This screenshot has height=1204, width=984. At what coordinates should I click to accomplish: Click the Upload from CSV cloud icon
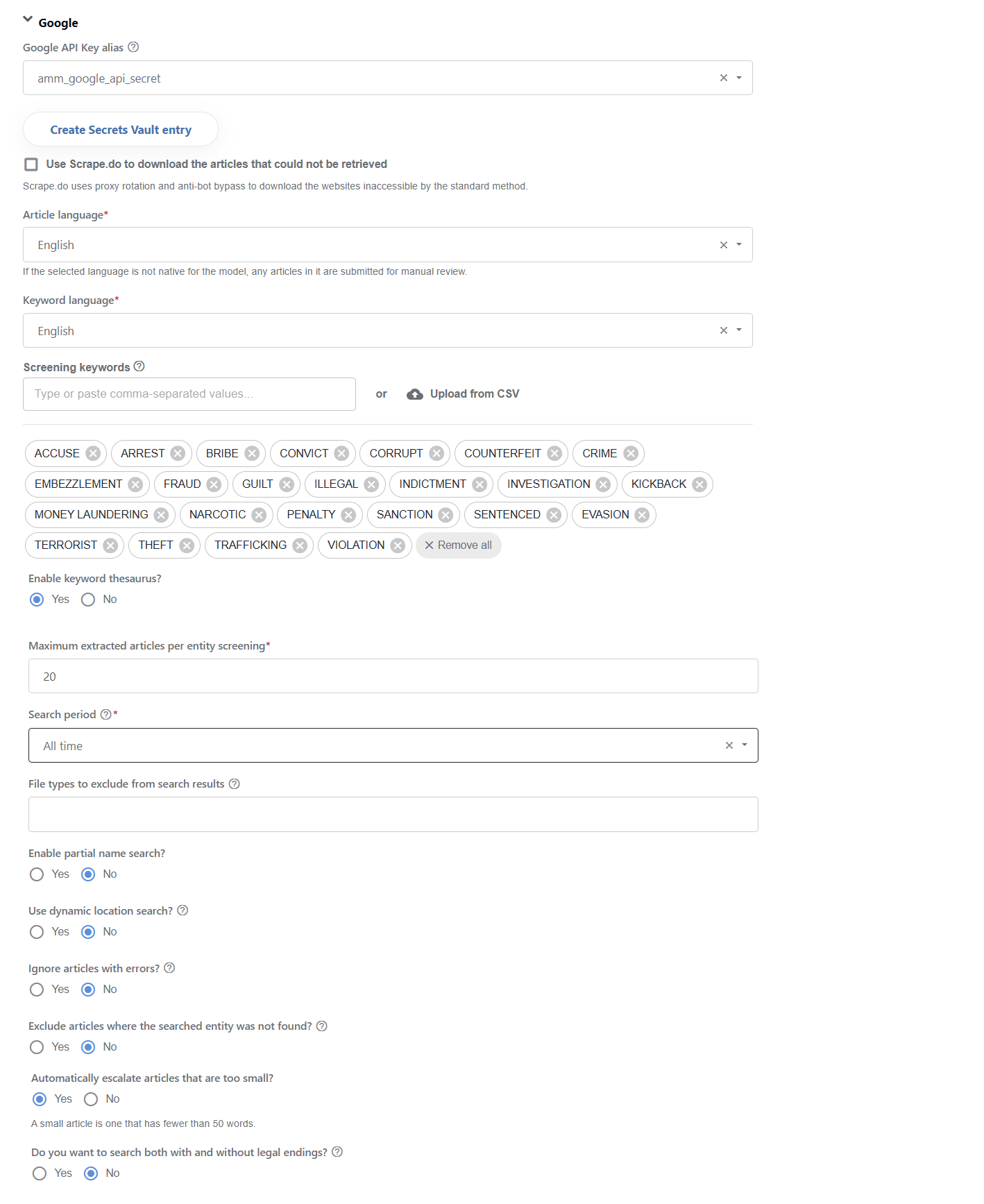(415, 394)
